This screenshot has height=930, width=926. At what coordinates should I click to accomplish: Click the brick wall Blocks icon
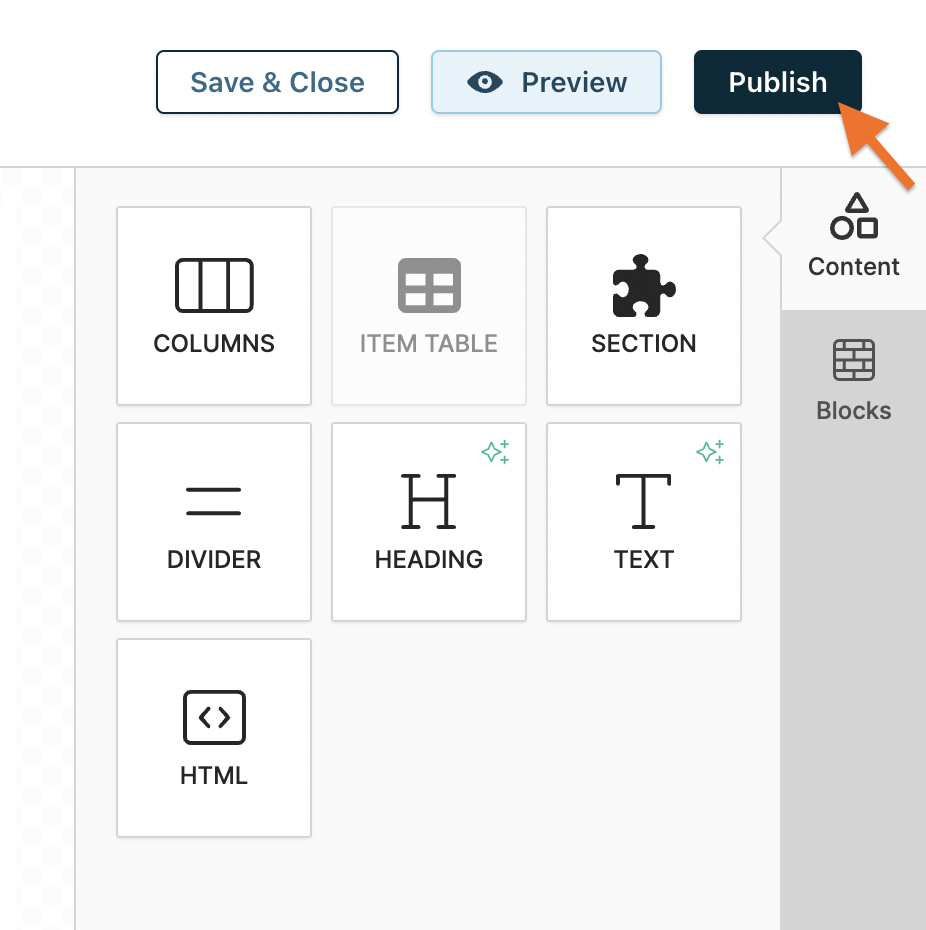pos(854,361)
